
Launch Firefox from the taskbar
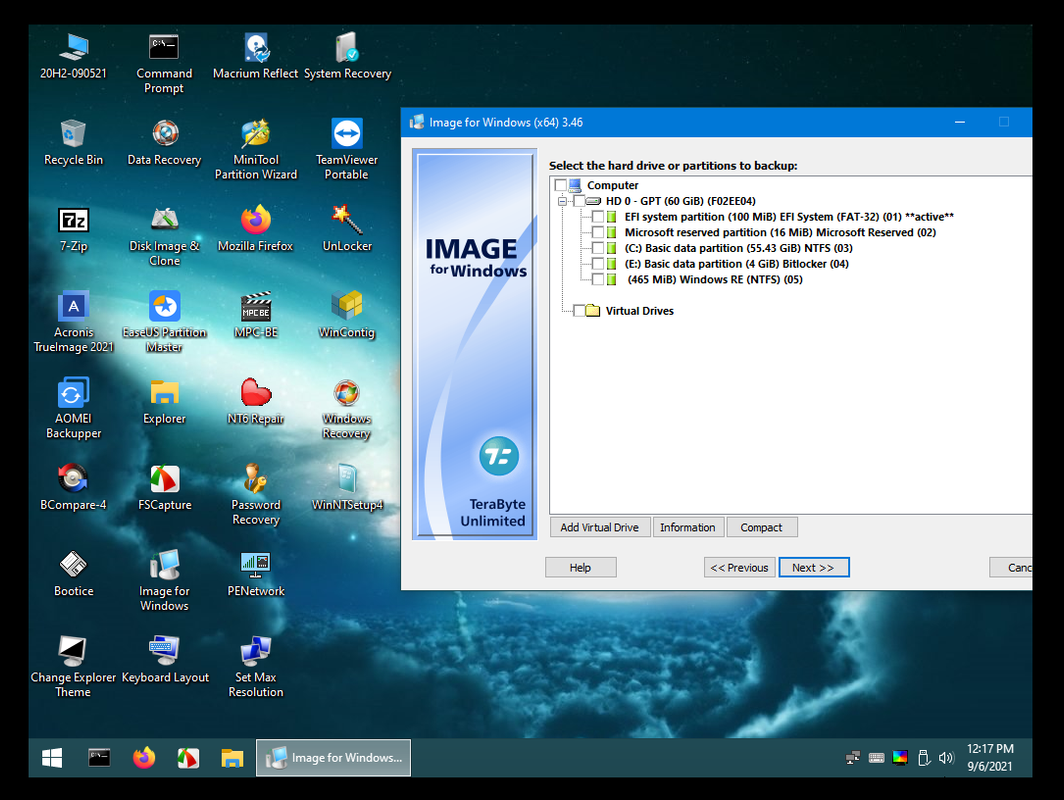coord(144,757)
